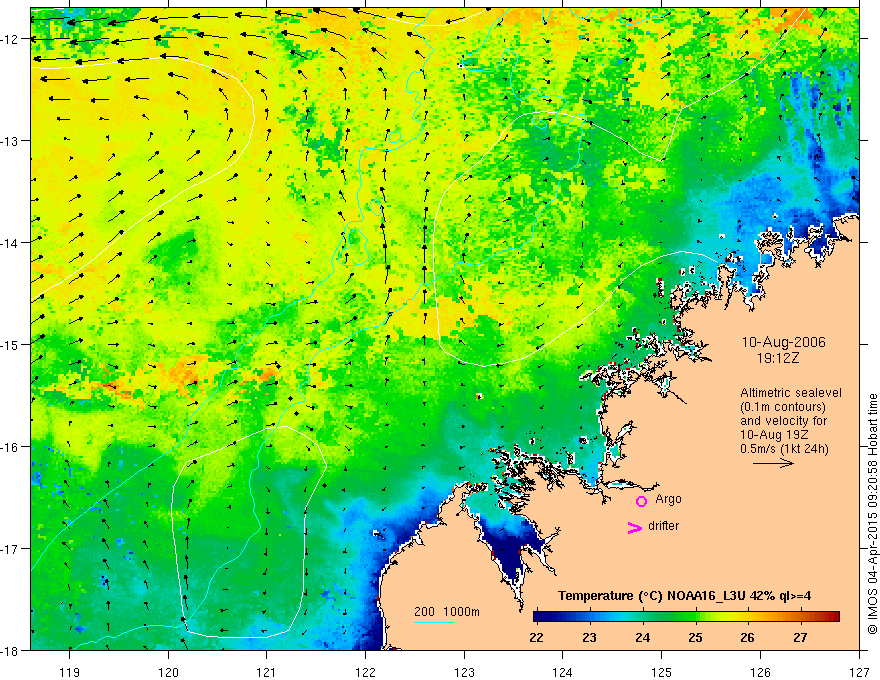This screenshot has width=880, height=680.
Task: Click the '0.5m/s (1kt 24h)' text
Action: click(784, 449)
